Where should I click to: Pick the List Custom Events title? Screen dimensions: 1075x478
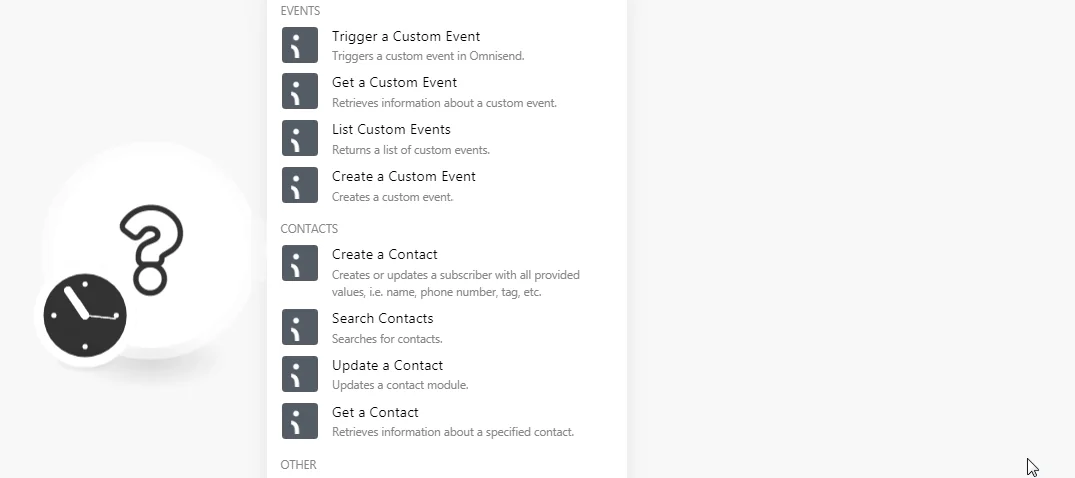click(391, 130)
